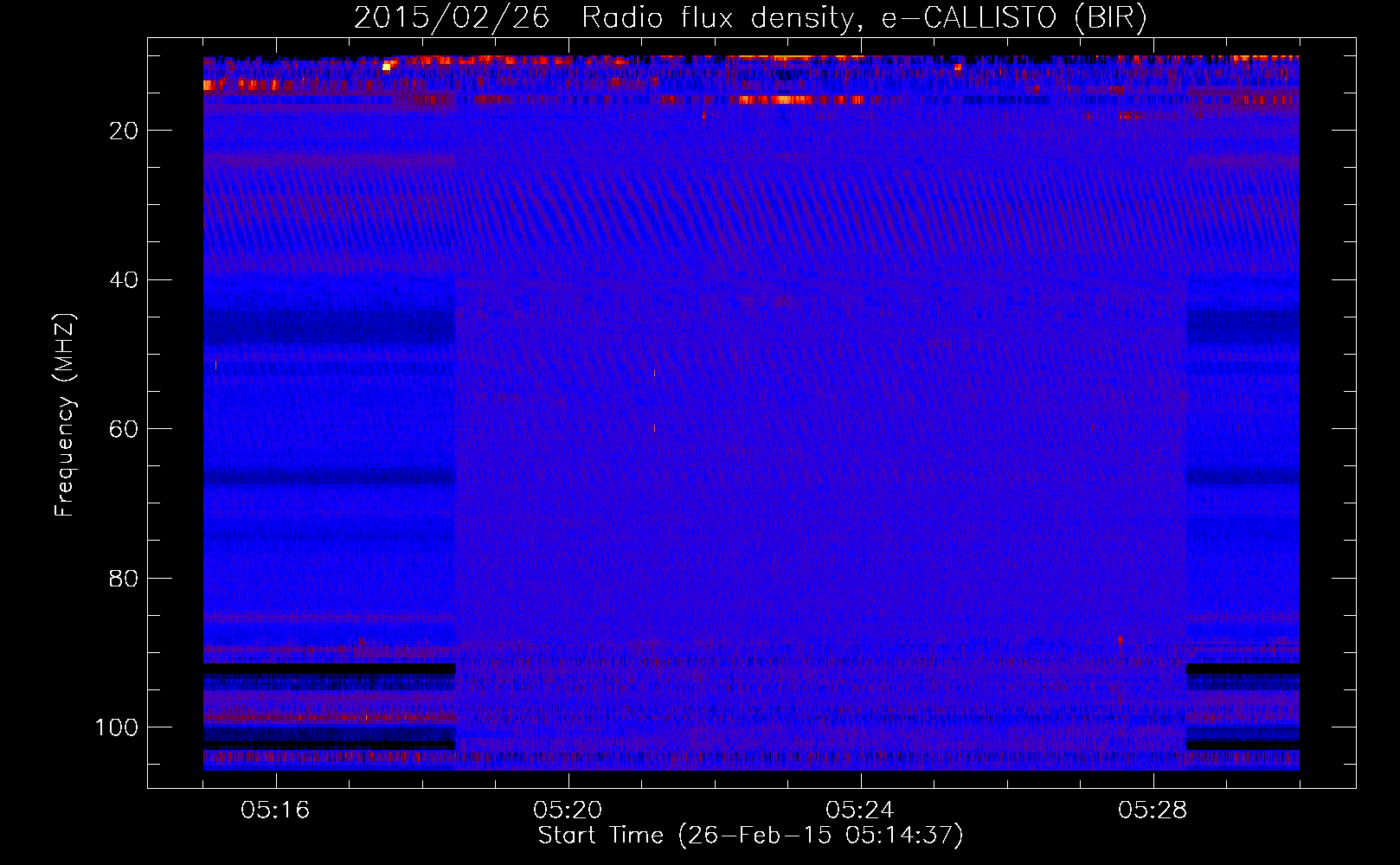Viewport: 1400px width, 865px height.
Task: Click the 05:24 time axis tick label
Action: pos(860,811)
